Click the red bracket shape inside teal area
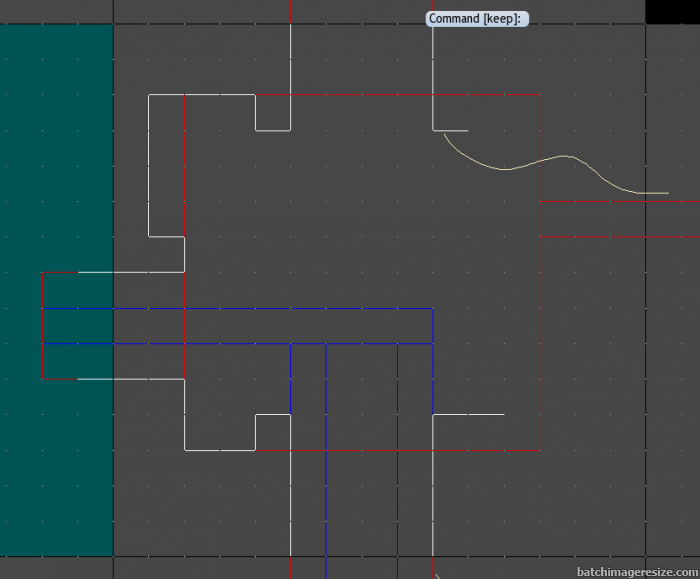Screen dimensions: 700x579 [43, 325]
